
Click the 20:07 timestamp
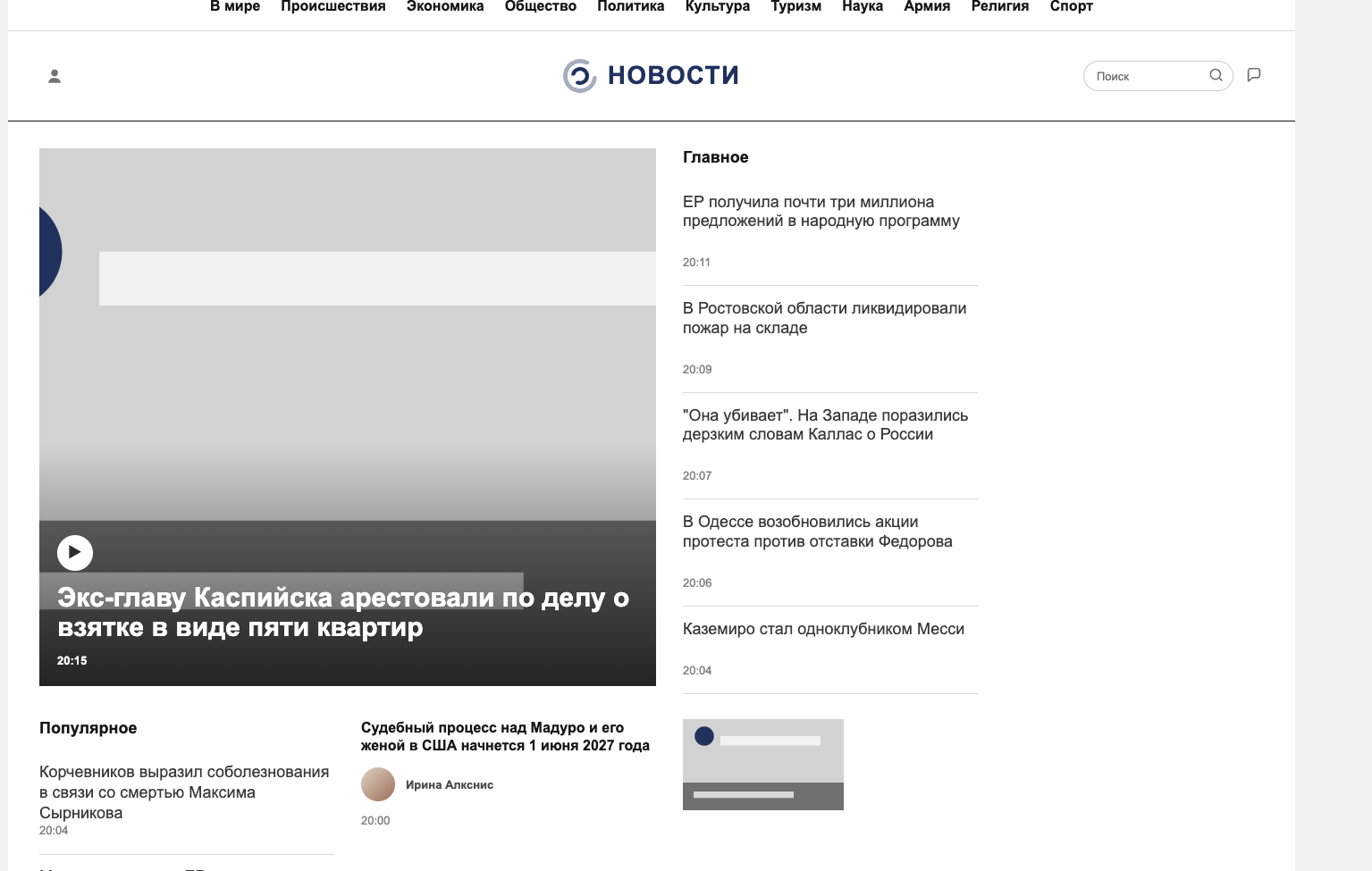tap(697, 476)
